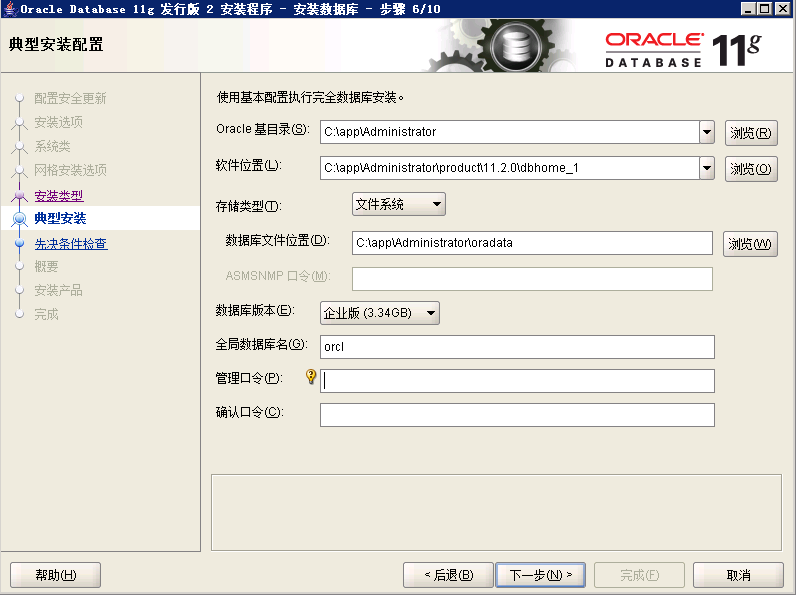Expand the Oracle 基目录 dropdown arrow
The width and height of the screenshot is (796, 595).
[706, 132]
